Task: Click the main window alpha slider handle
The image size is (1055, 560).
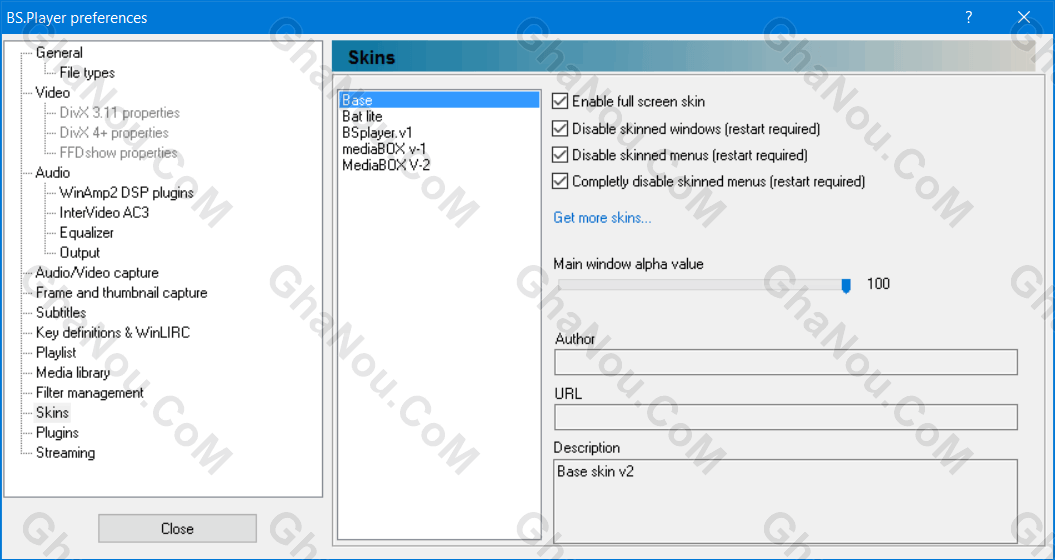Action: point(846,286)
